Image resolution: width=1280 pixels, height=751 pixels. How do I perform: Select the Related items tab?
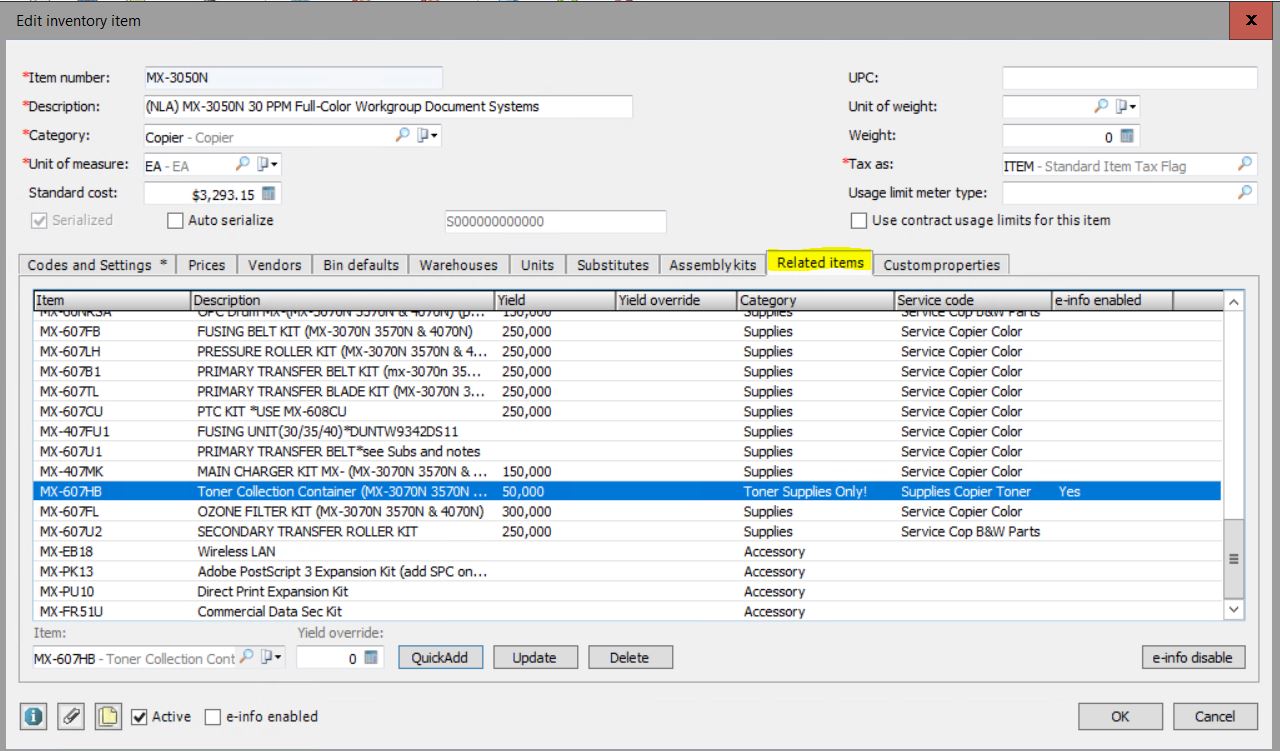click(x=820, y=262)
